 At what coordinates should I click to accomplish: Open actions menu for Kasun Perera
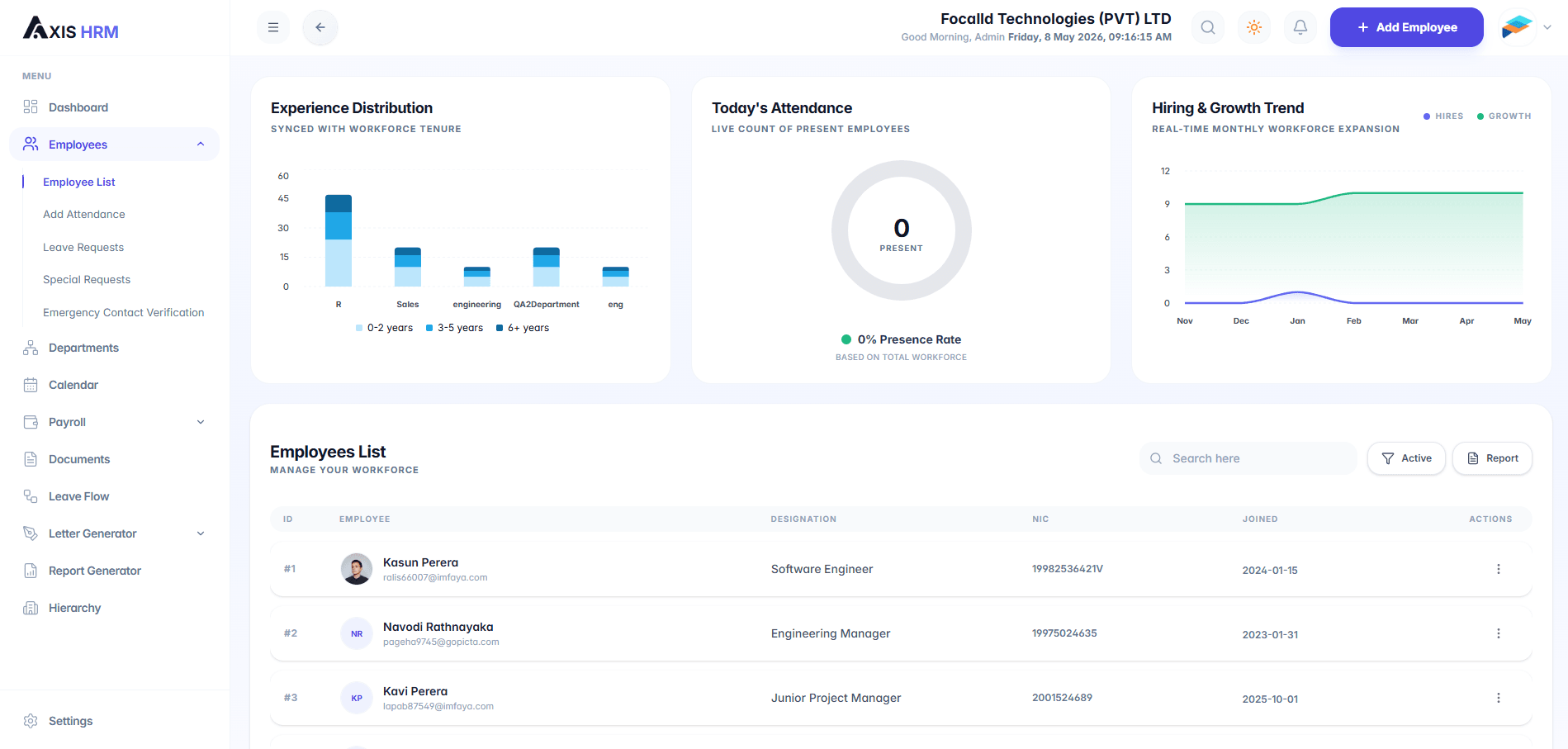(x=1499, y=569)
